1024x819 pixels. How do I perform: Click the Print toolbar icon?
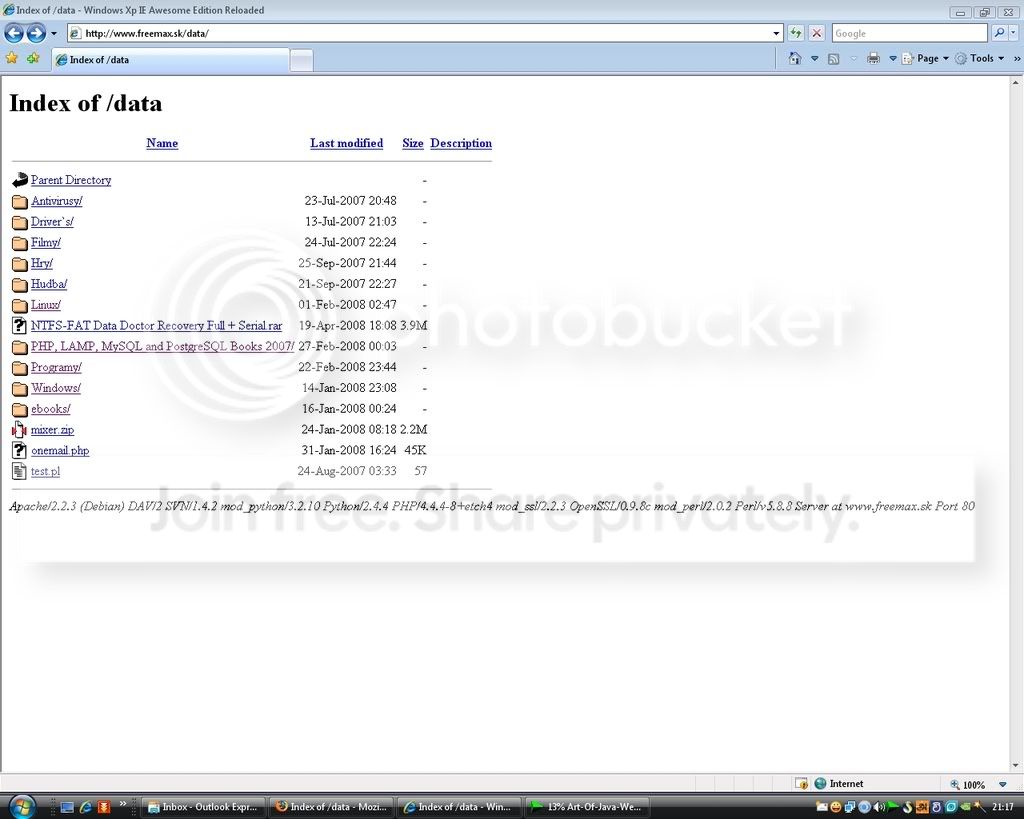[873, 59]
